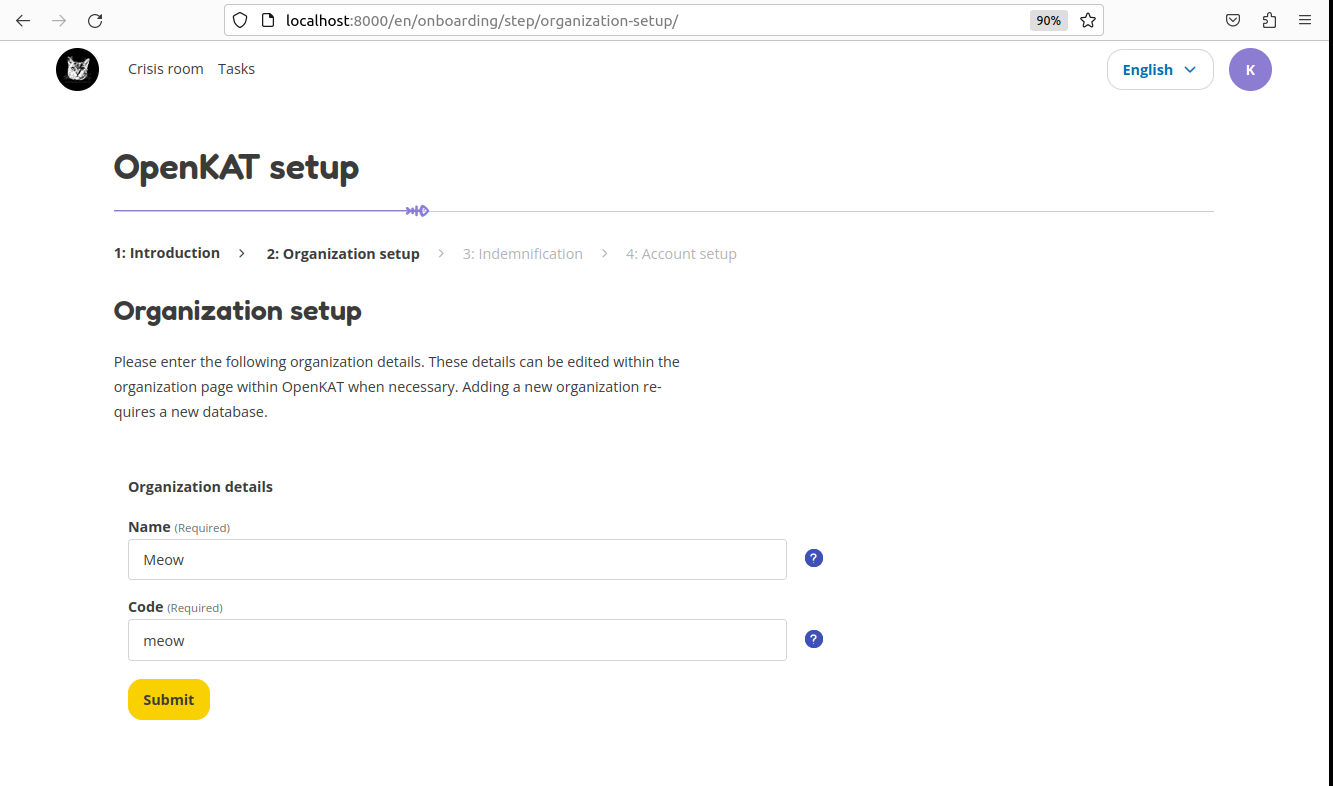Go back with browser back arrow
The image size is (1333, 786).
tap(23, 20)
